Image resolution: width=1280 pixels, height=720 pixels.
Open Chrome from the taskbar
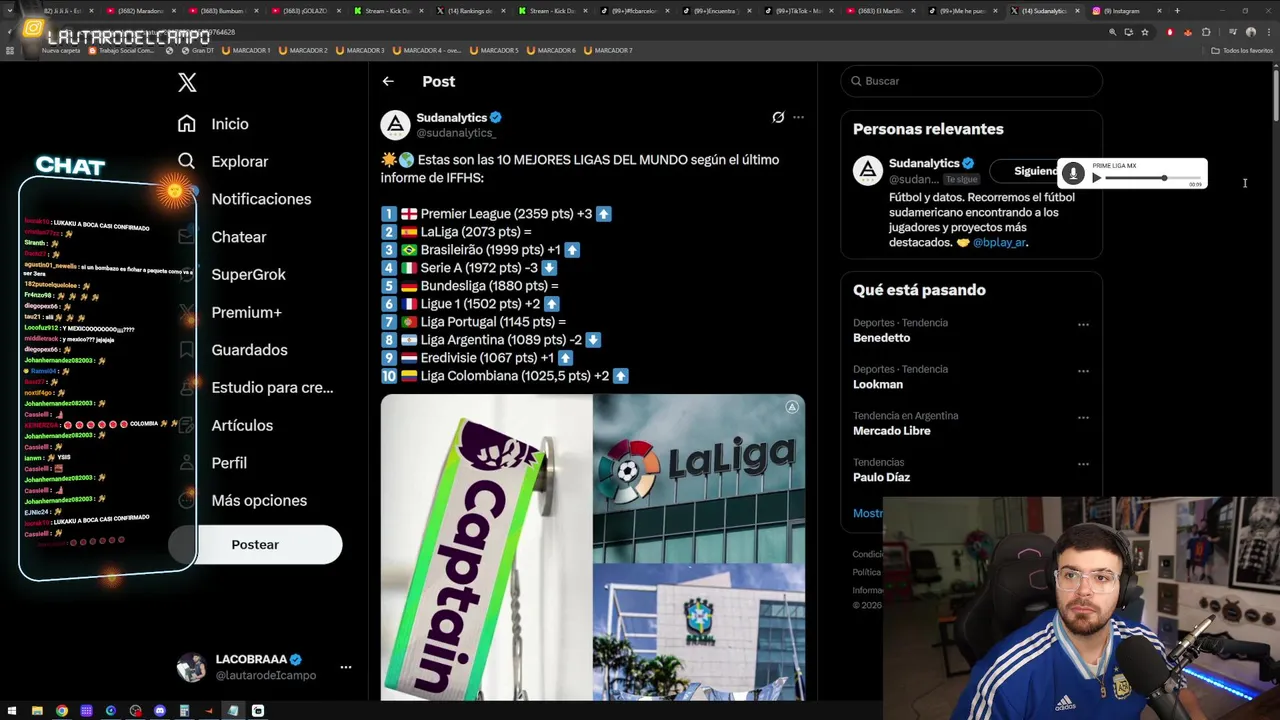tap(62, 711)
